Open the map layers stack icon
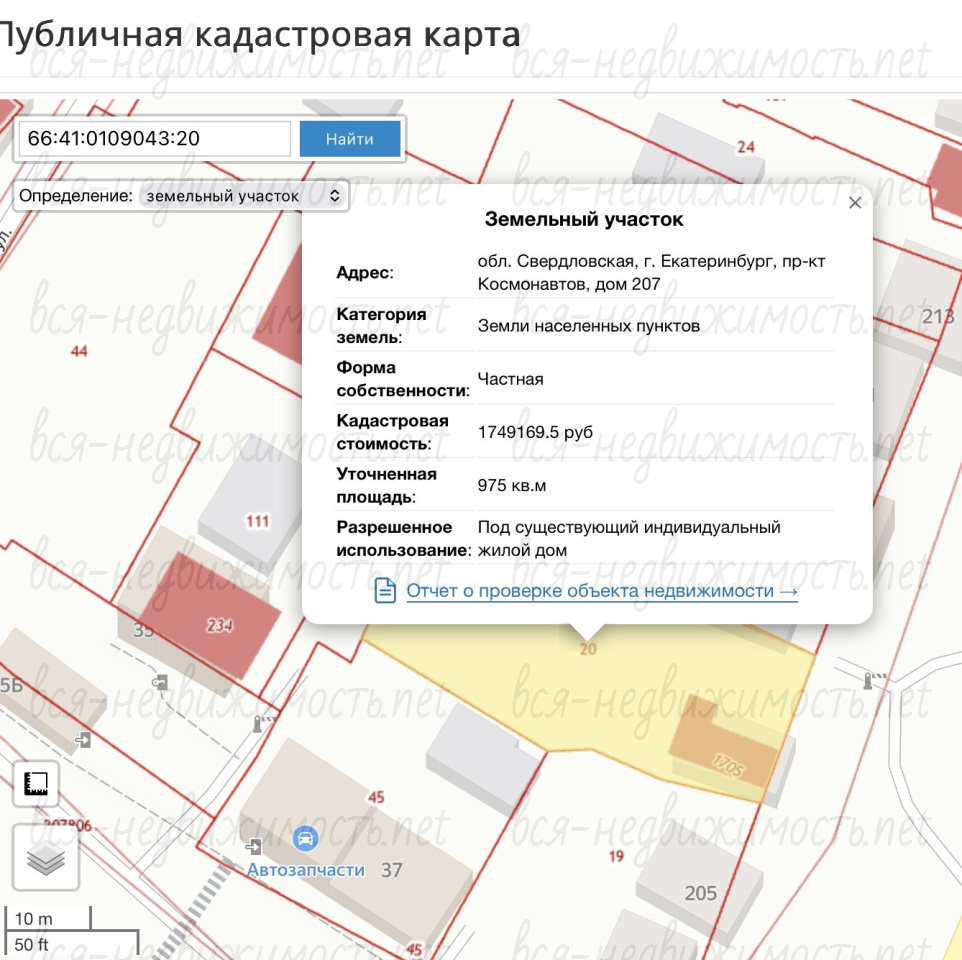Viewport: 962px width, 960px height. (x=46, y=858)
